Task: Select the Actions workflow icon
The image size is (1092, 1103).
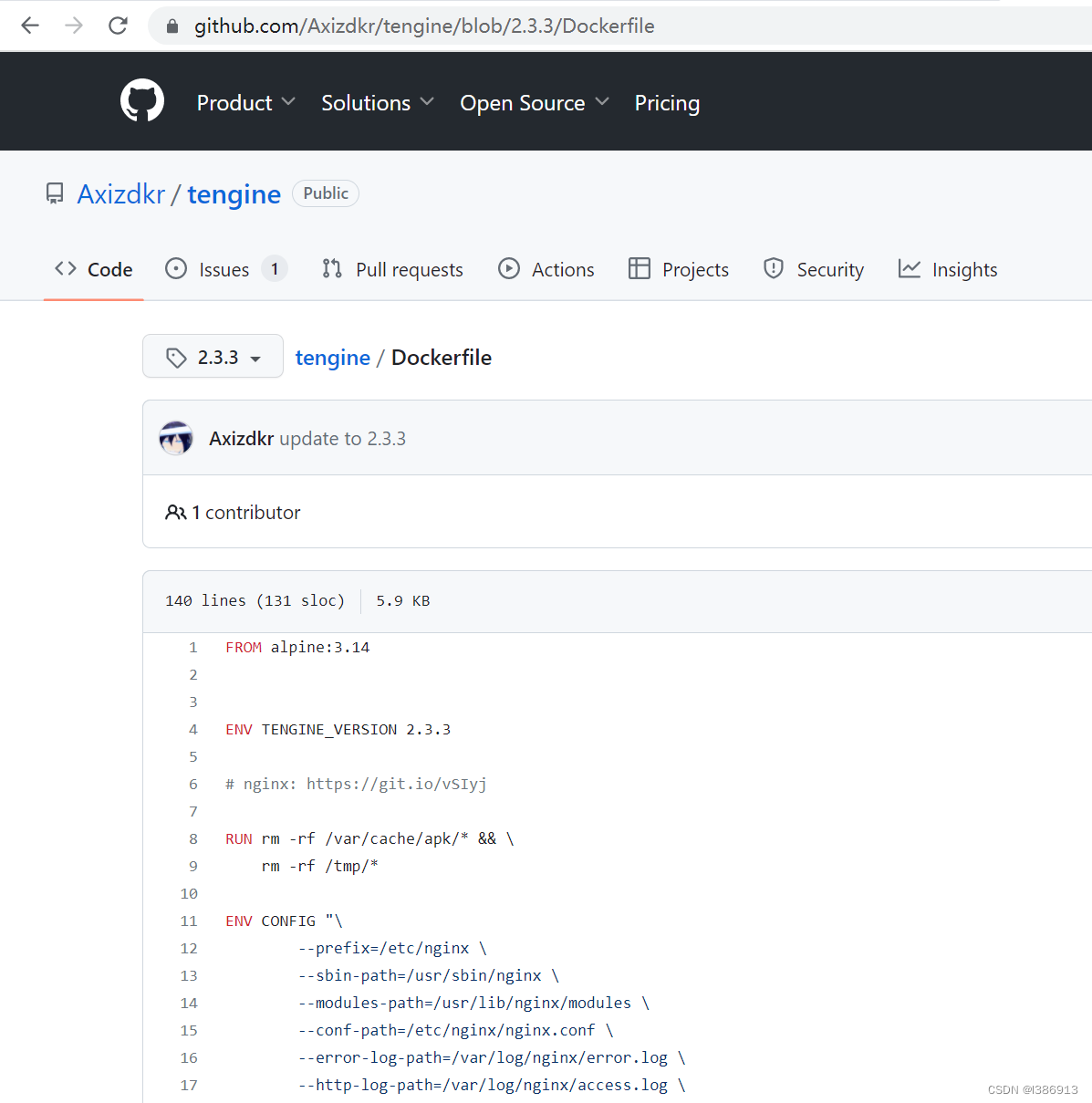Action: click(x=509, y=269)
